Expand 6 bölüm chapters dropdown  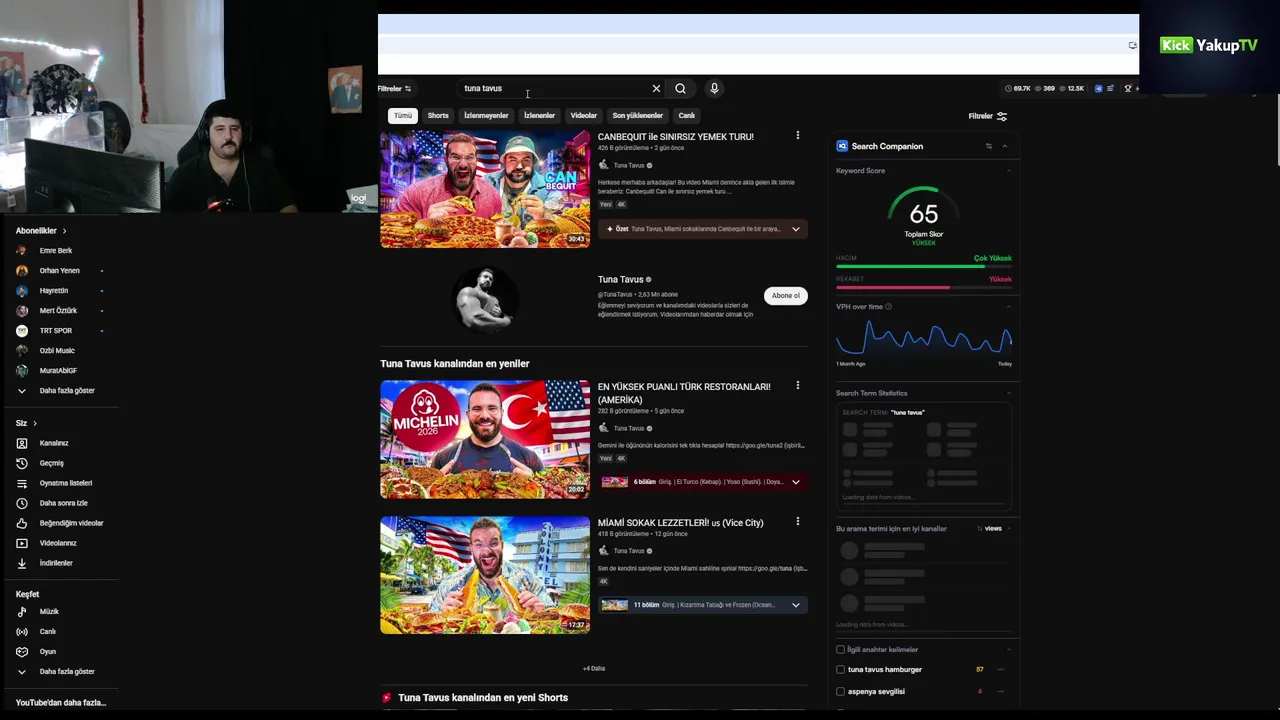tap(796, 482)
